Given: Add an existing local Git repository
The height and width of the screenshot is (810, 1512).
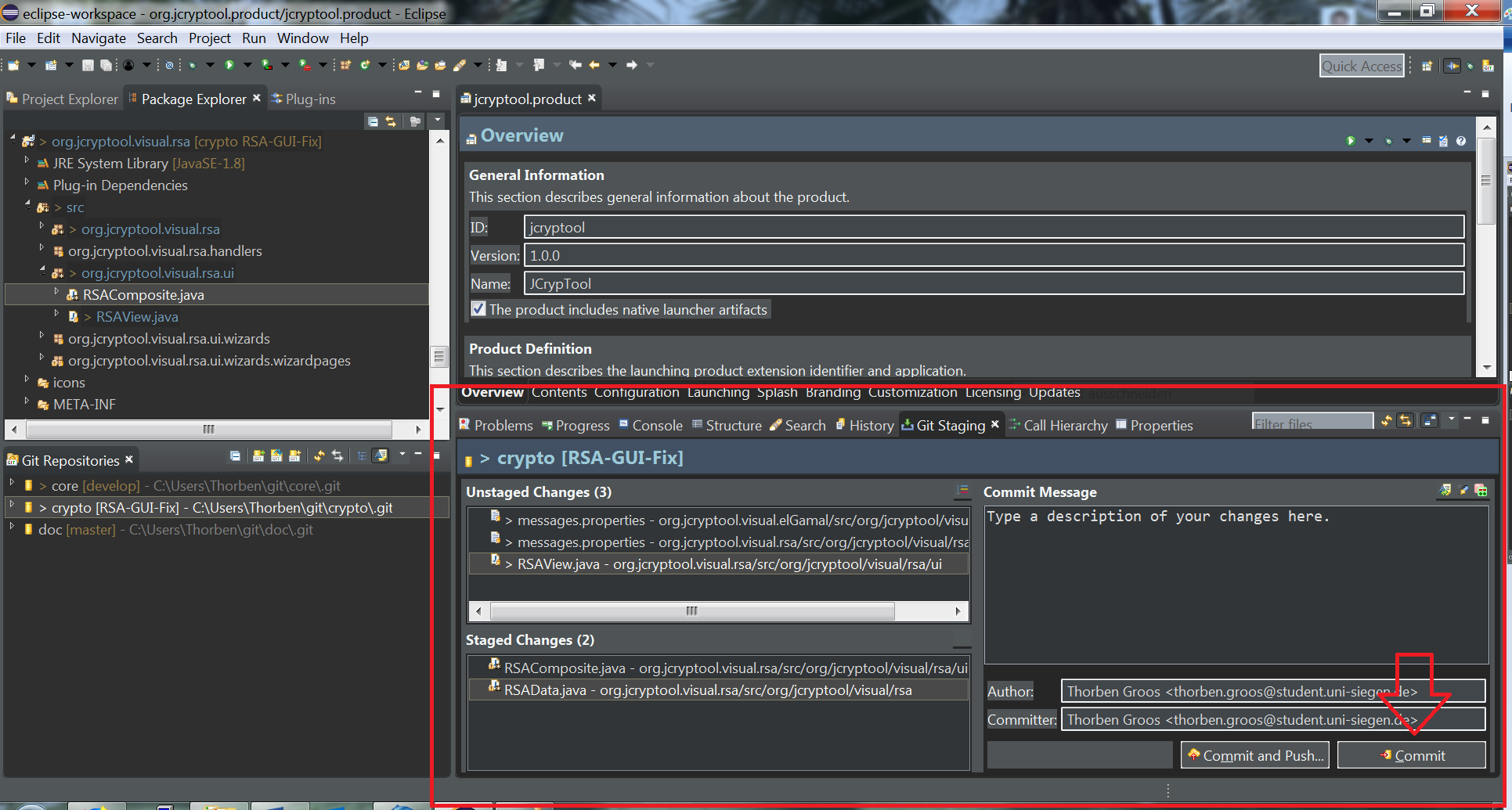Looking at the screenshot, I should 258,455.
